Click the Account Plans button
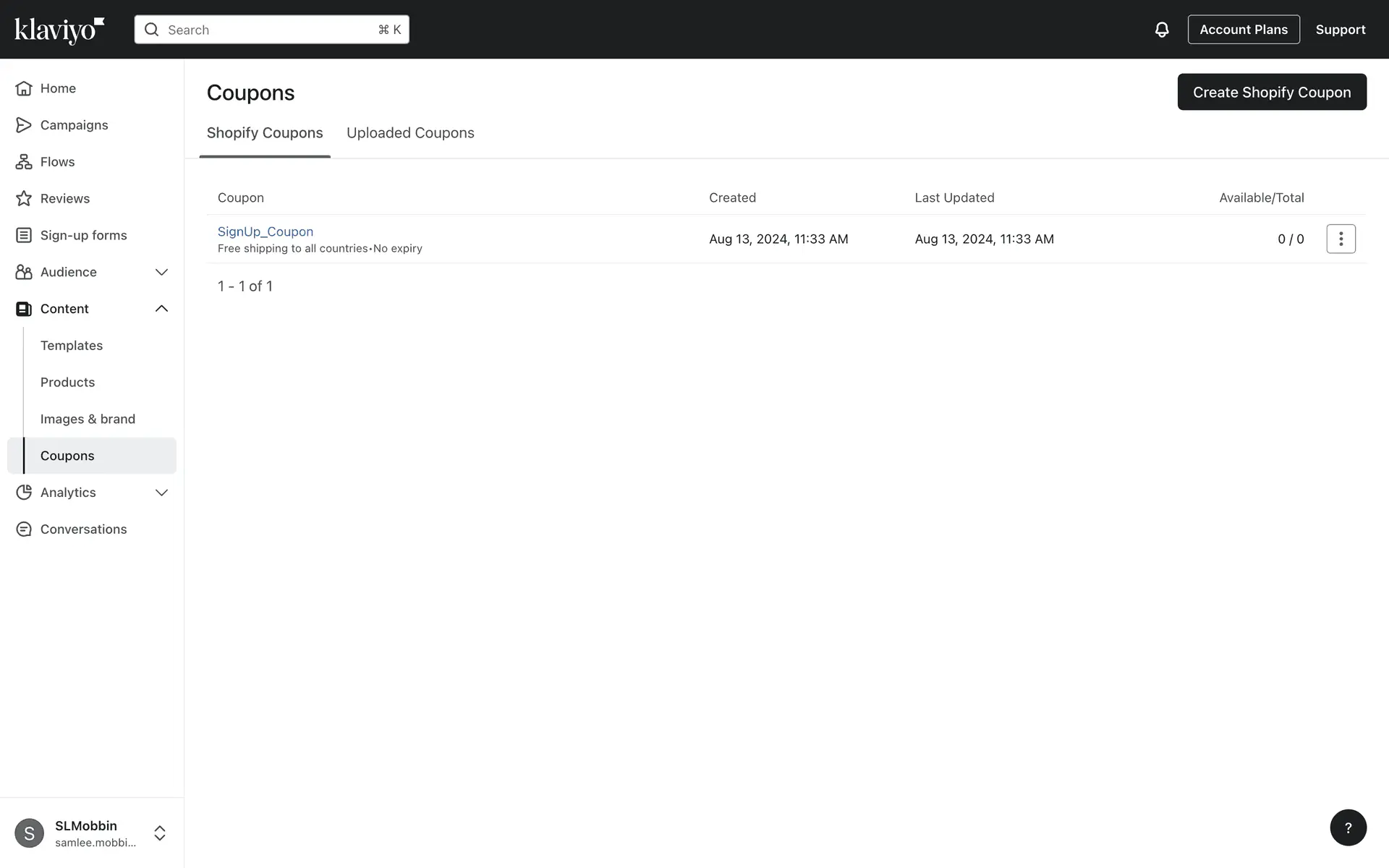Screen dimensions: 1389x868 pos(1243,30)
